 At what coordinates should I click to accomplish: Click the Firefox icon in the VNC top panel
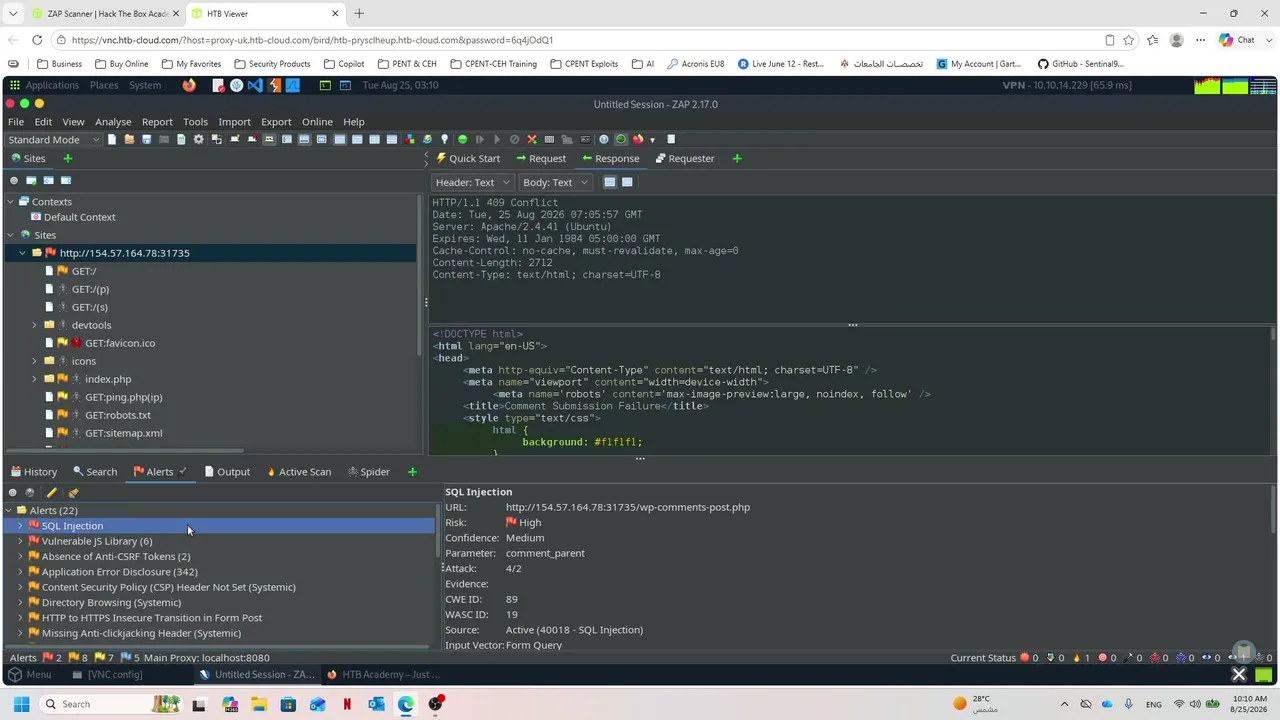point(189,85)
